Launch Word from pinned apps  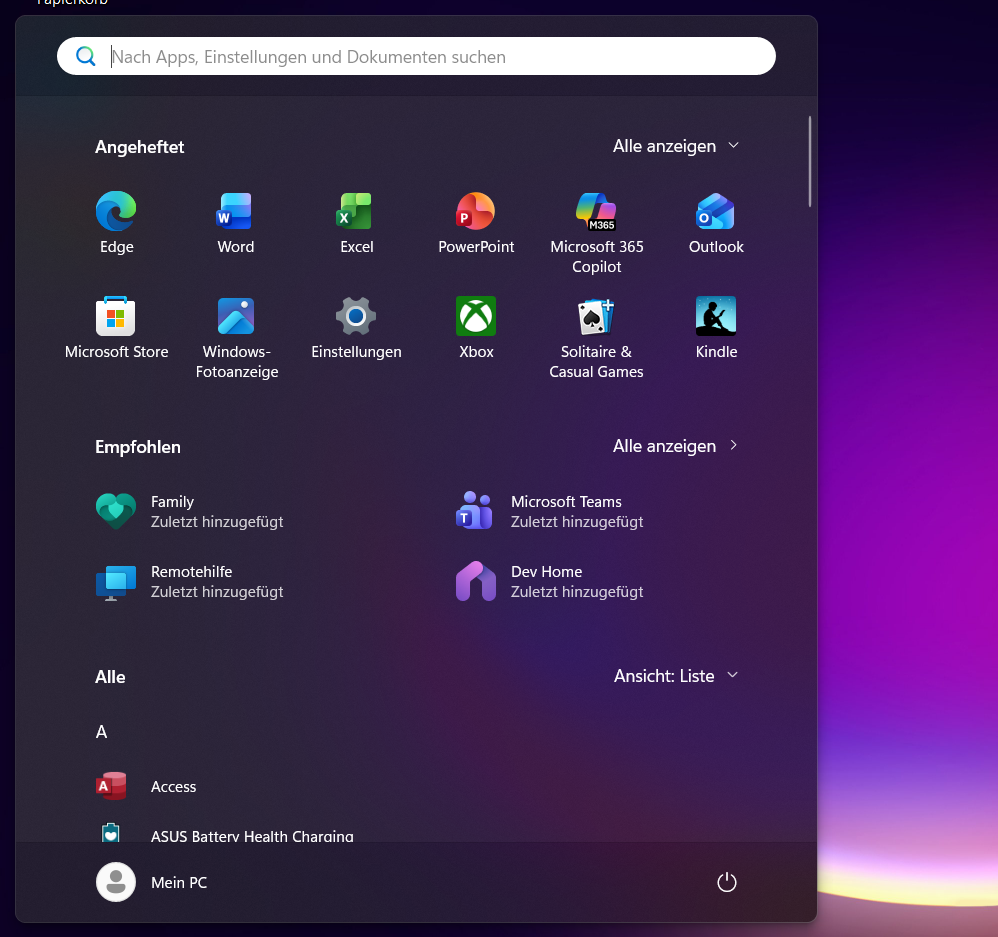[x=235, y=223]
